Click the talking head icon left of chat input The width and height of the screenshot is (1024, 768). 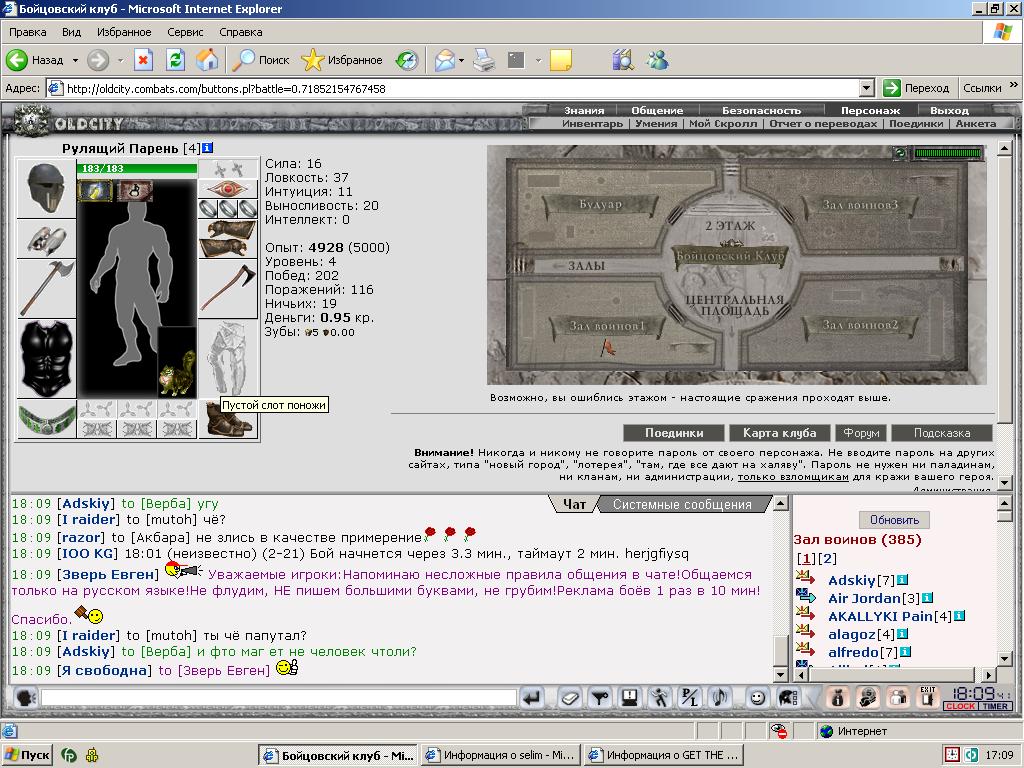pos(25,698)
